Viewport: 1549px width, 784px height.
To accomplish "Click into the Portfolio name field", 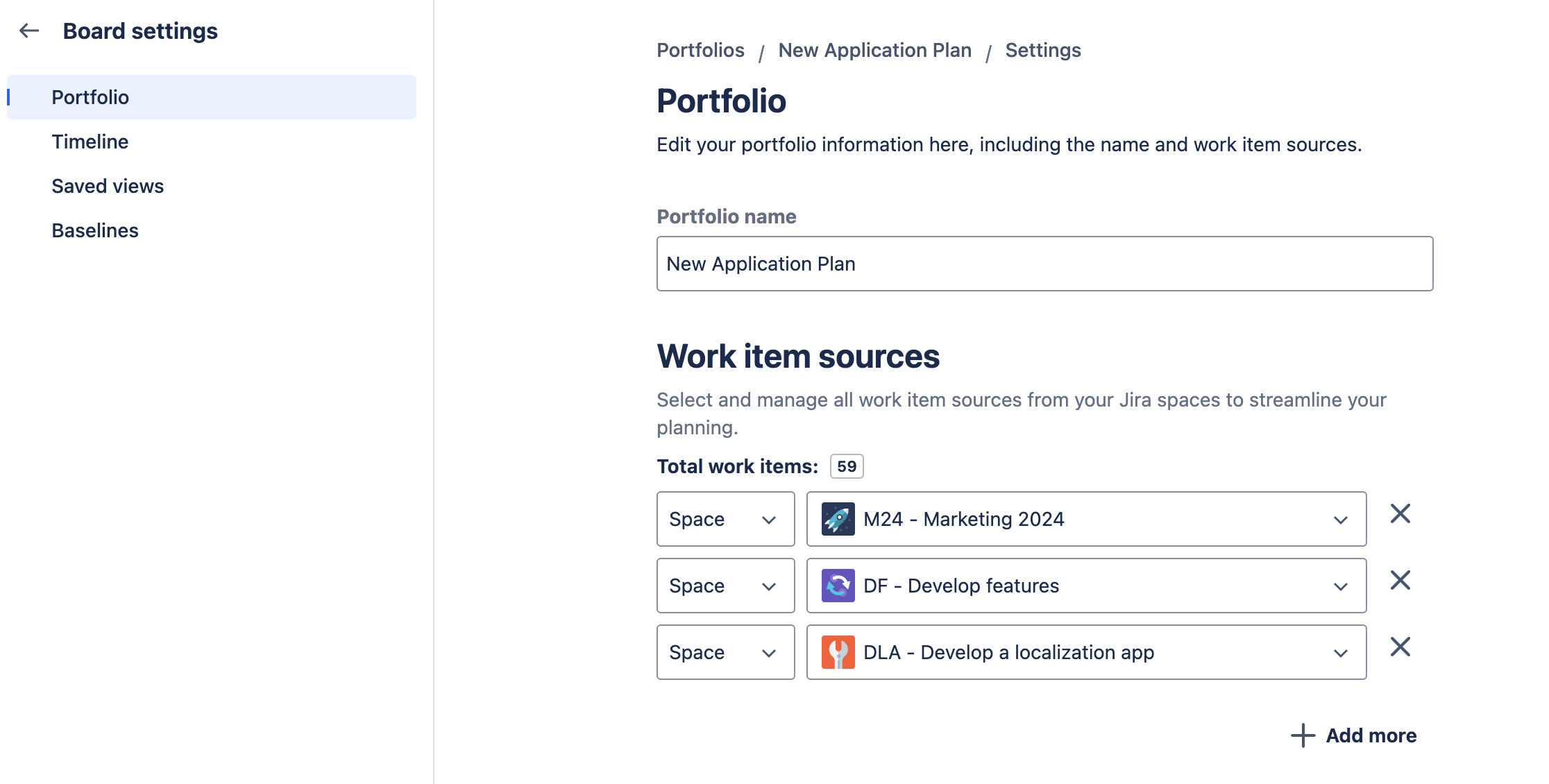I will click(1044, 264).
